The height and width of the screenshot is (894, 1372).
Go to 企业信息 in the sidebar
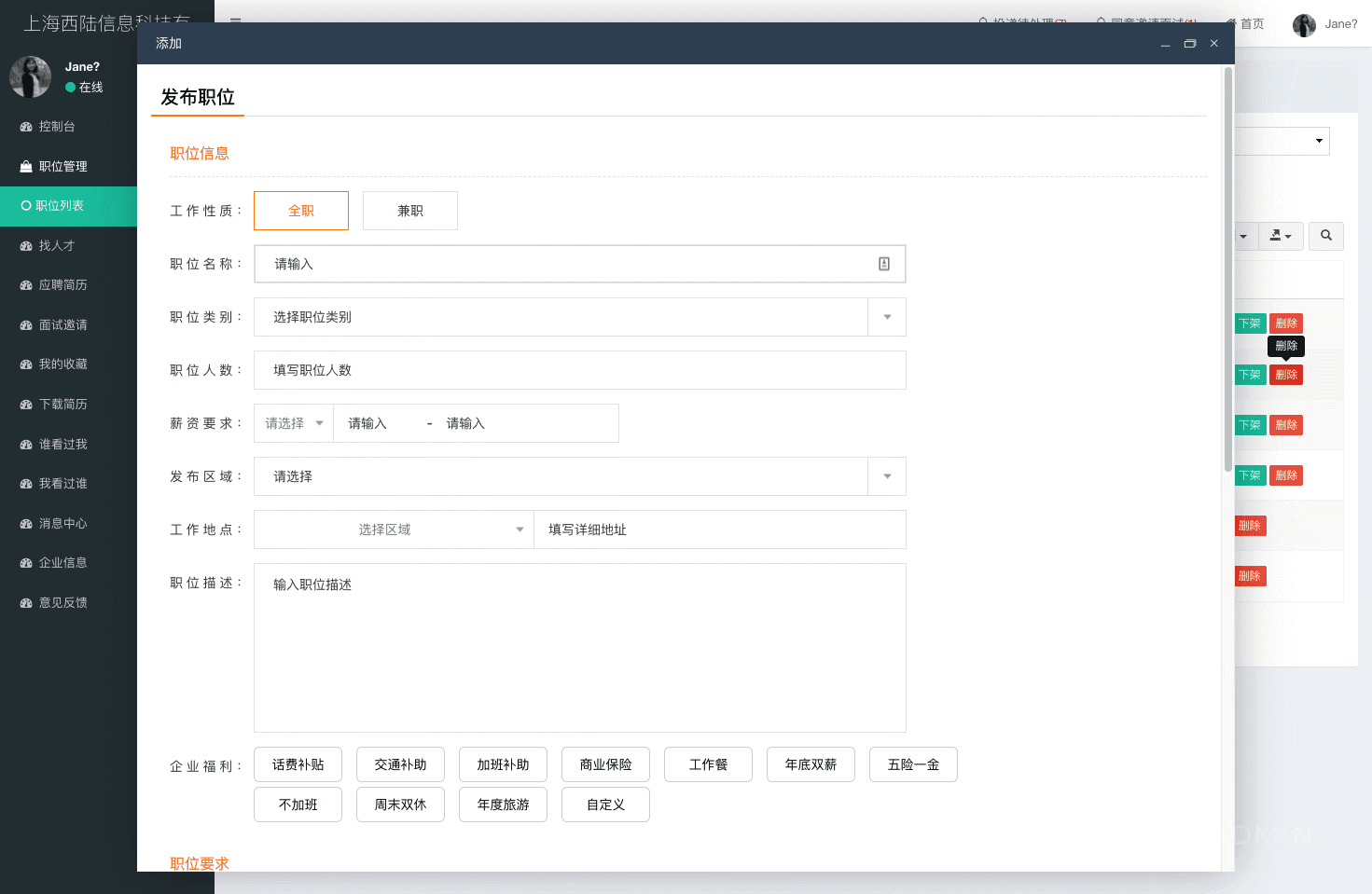pyautogui.click(x=62, y=563)
